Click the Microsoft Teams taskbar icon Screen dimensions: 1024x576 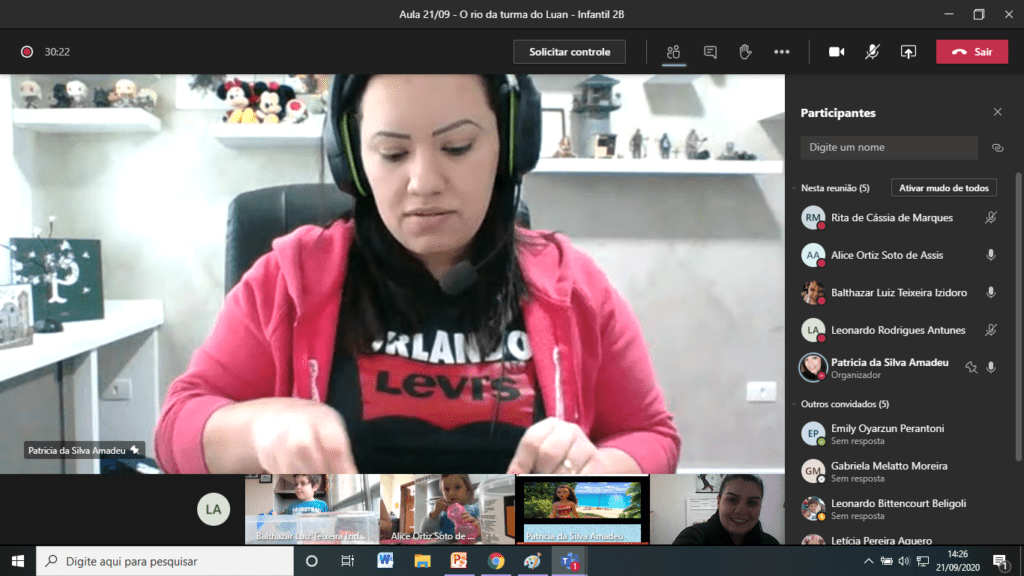[x=570, y=561]
